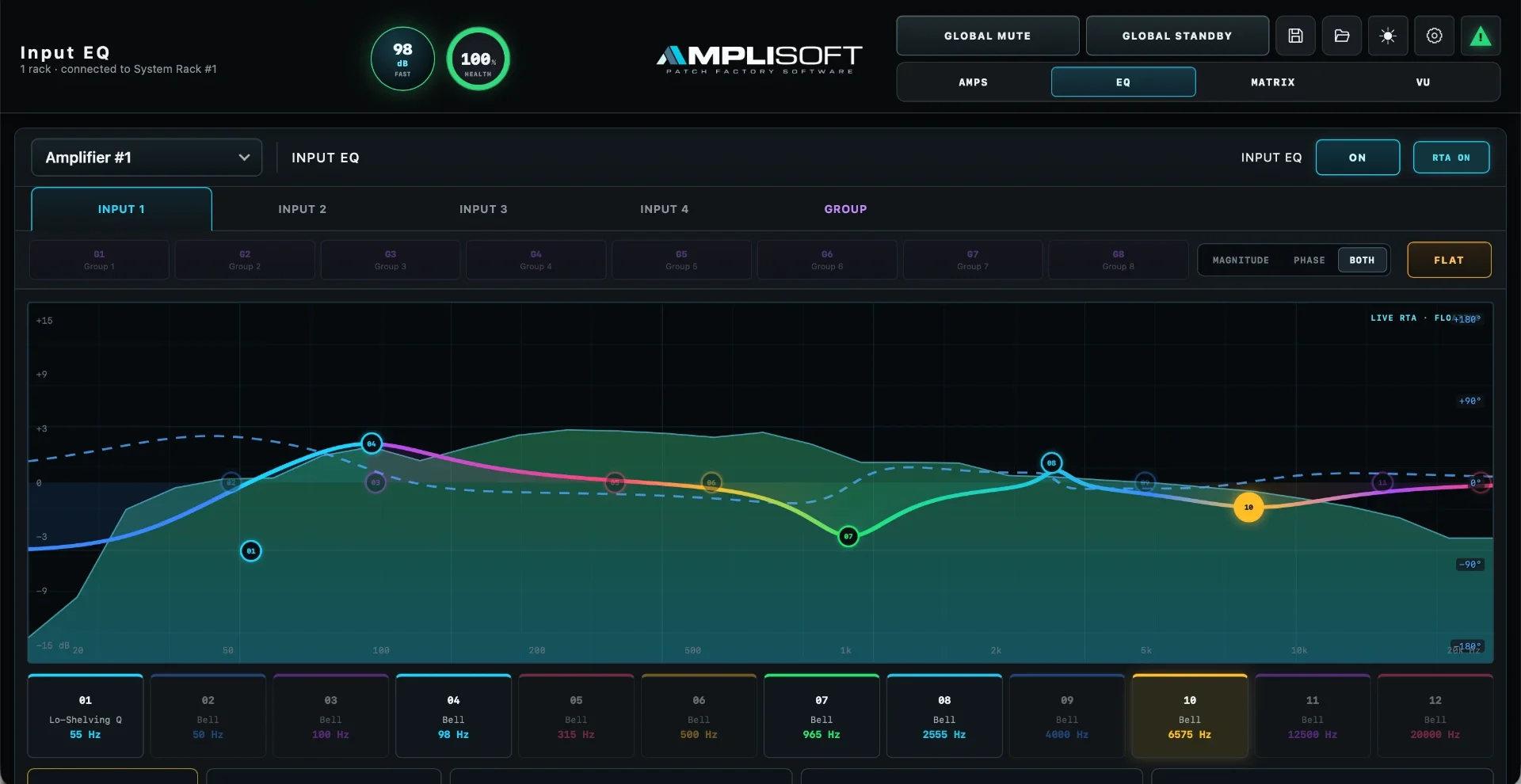
Task: Select band 04 Bell 98 Hz card
Action: (x=453, y=716)
